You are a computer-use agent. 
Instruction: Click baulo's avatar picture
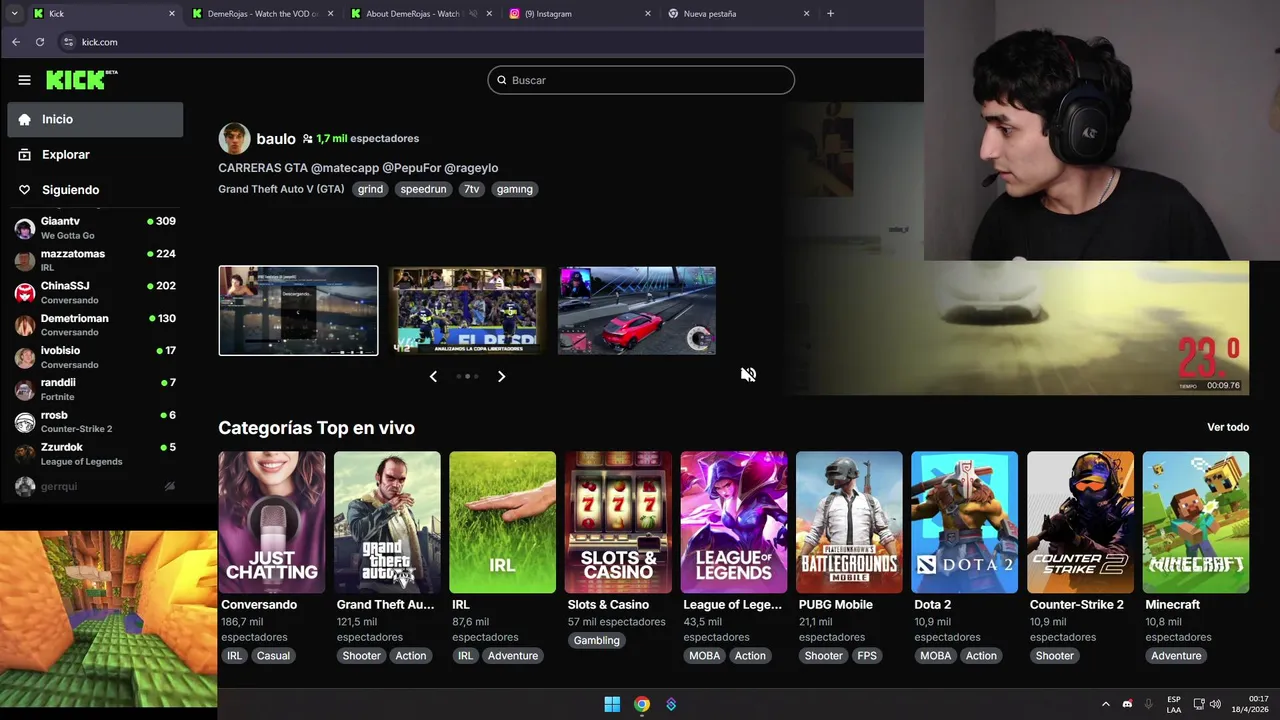(x=234, y=138)
